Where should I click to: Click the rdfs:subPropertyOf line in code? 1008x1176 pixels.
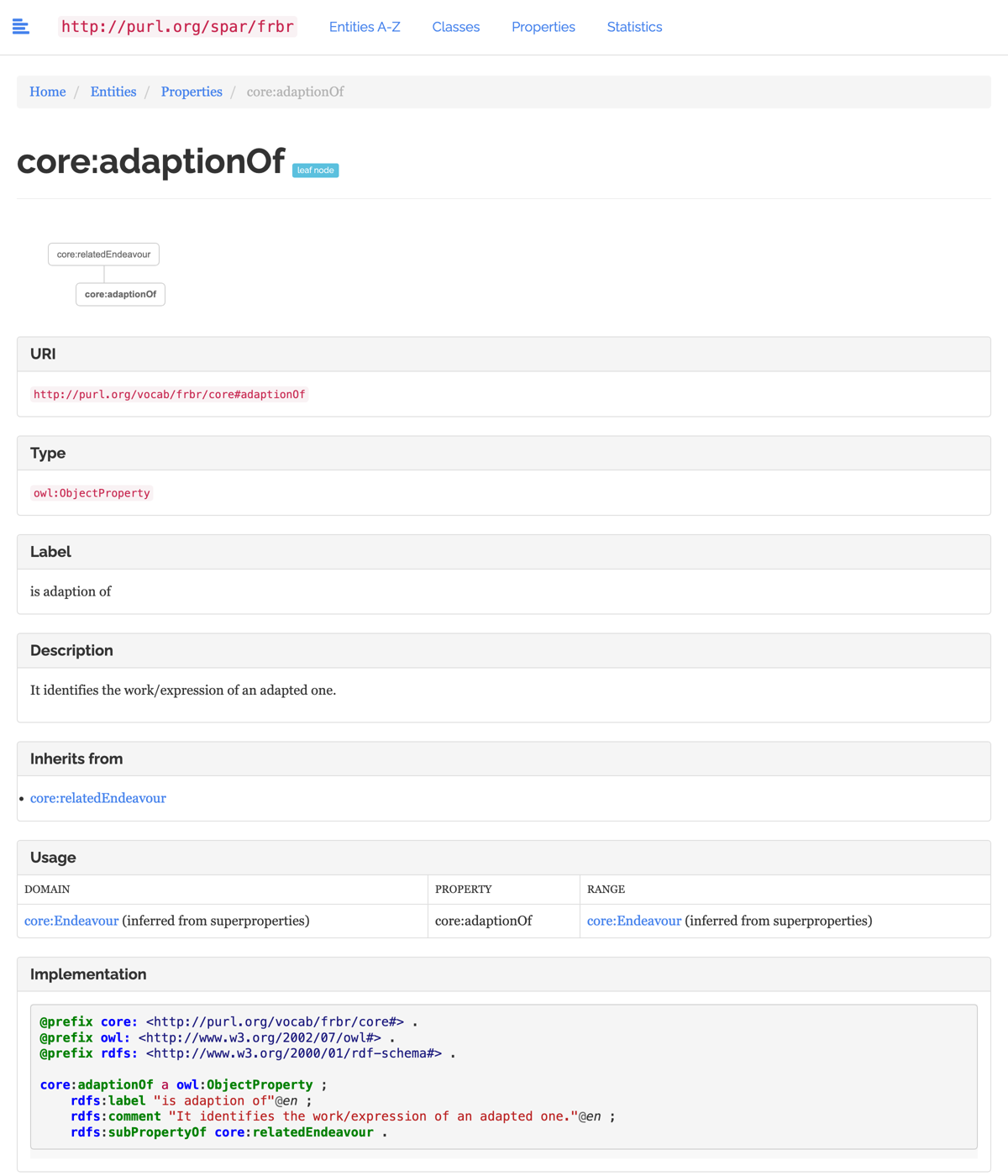coord(229,1132)
